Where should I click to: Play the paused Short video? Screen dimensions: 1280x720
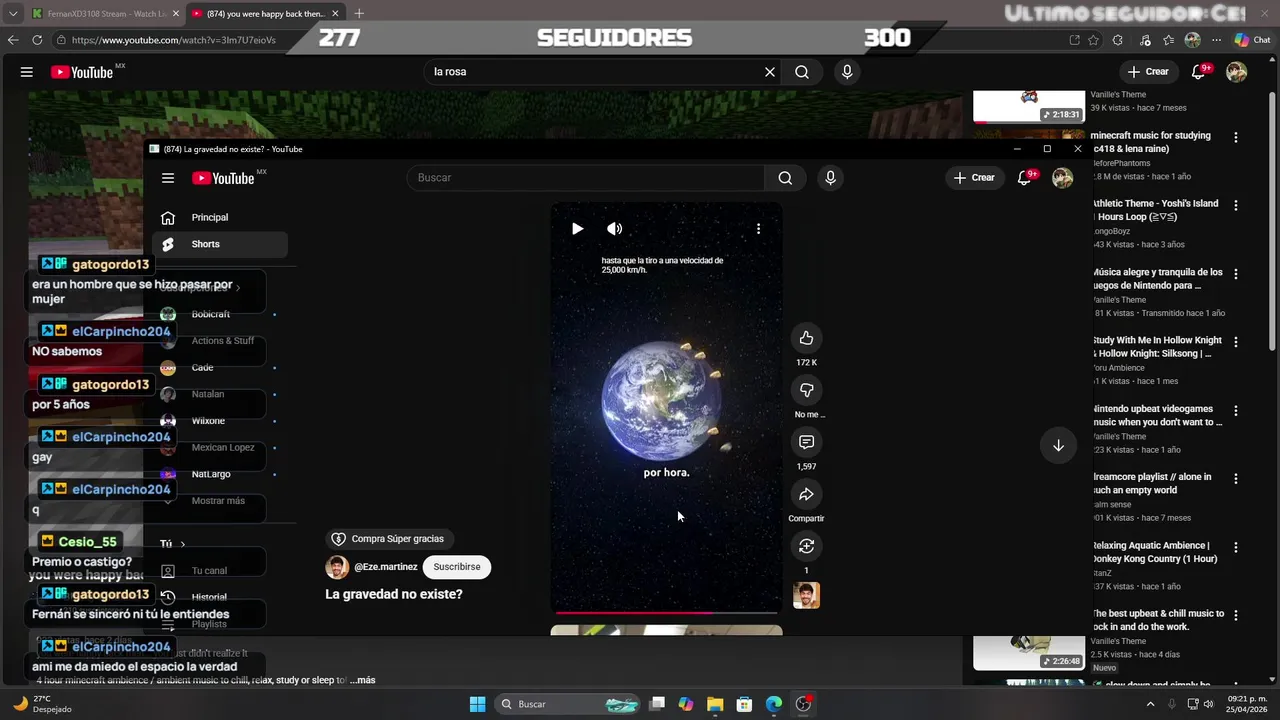tap(577, 229)
